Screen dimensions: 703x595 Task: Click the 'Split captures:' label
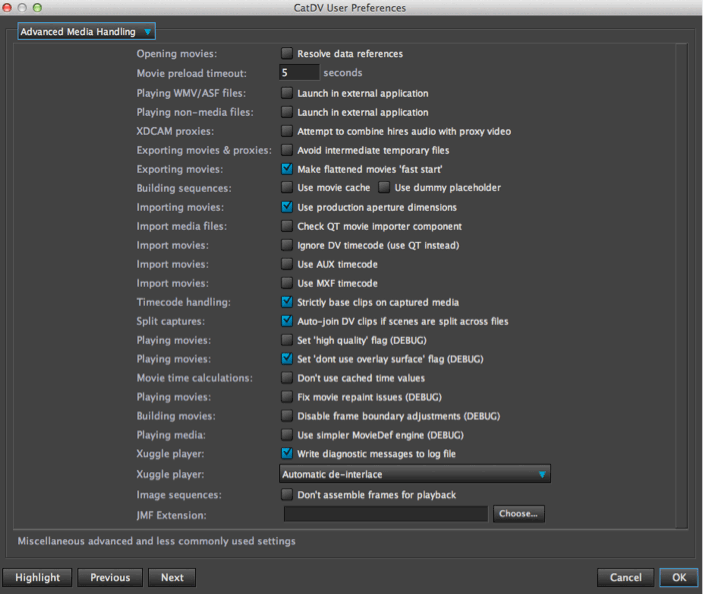pyautogui.click(x=170, y=321)
